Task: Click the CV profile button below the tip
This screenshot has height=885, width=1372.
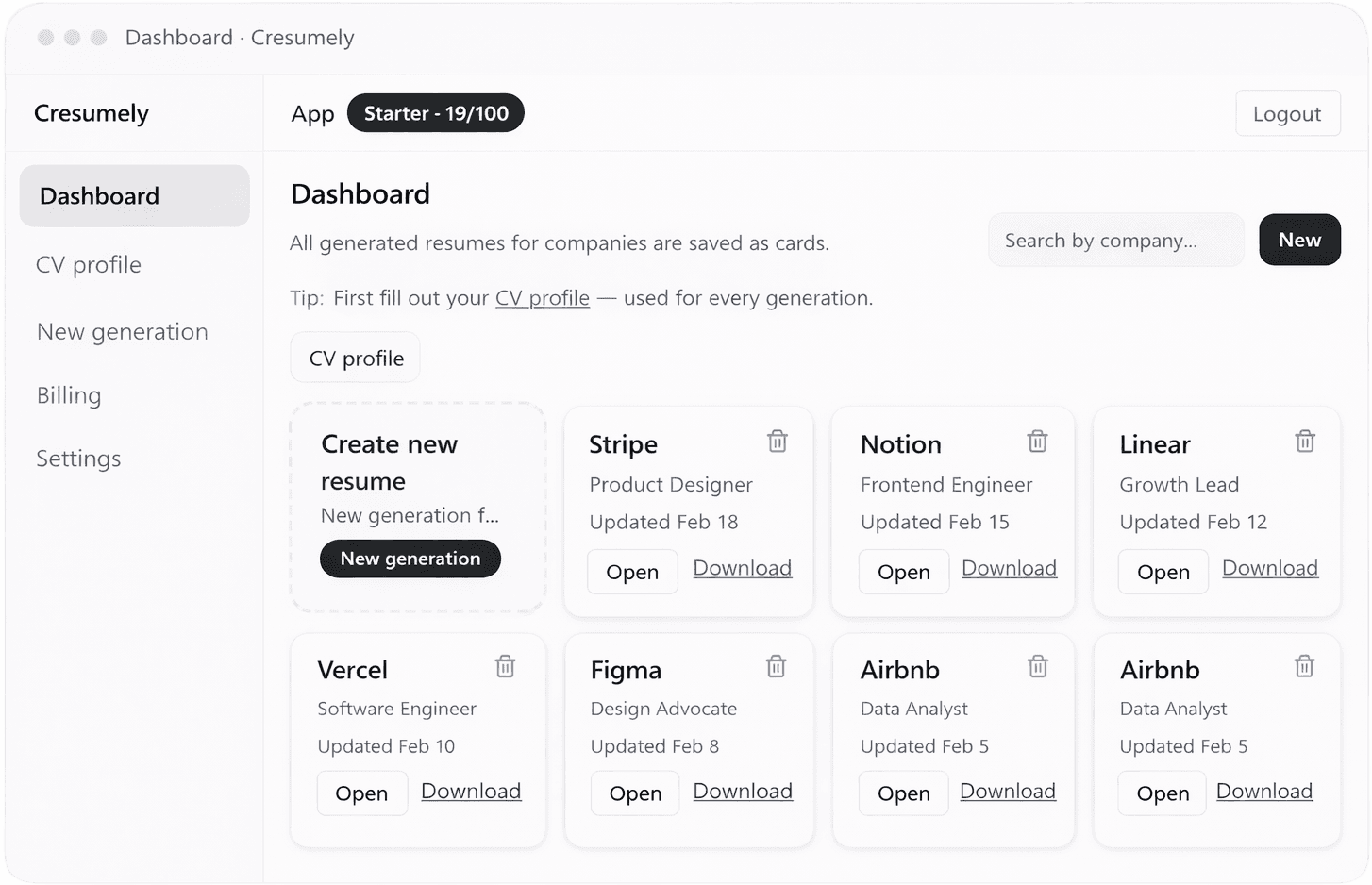Action: pyautogui.click(x=355, y=358)
